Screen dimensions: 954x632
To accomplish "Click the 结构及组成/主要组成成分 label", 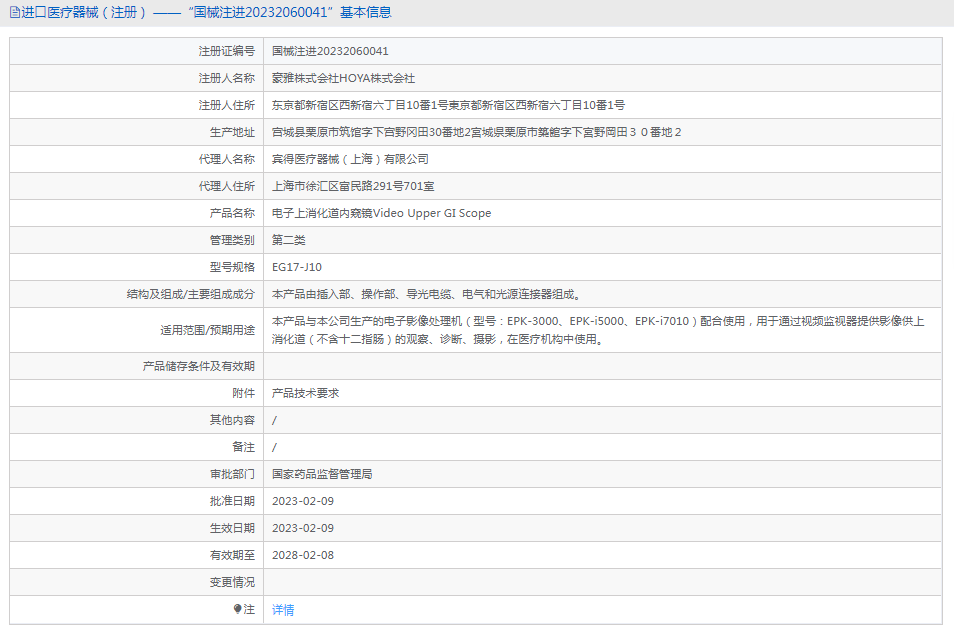I will click(x=190, y=294).
